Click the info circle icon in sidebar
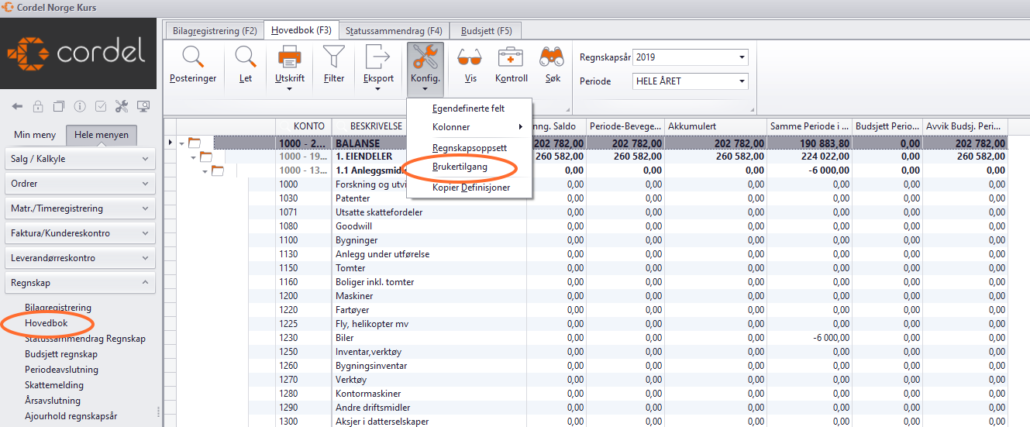 pyautogui.click(x=79, y=106)
